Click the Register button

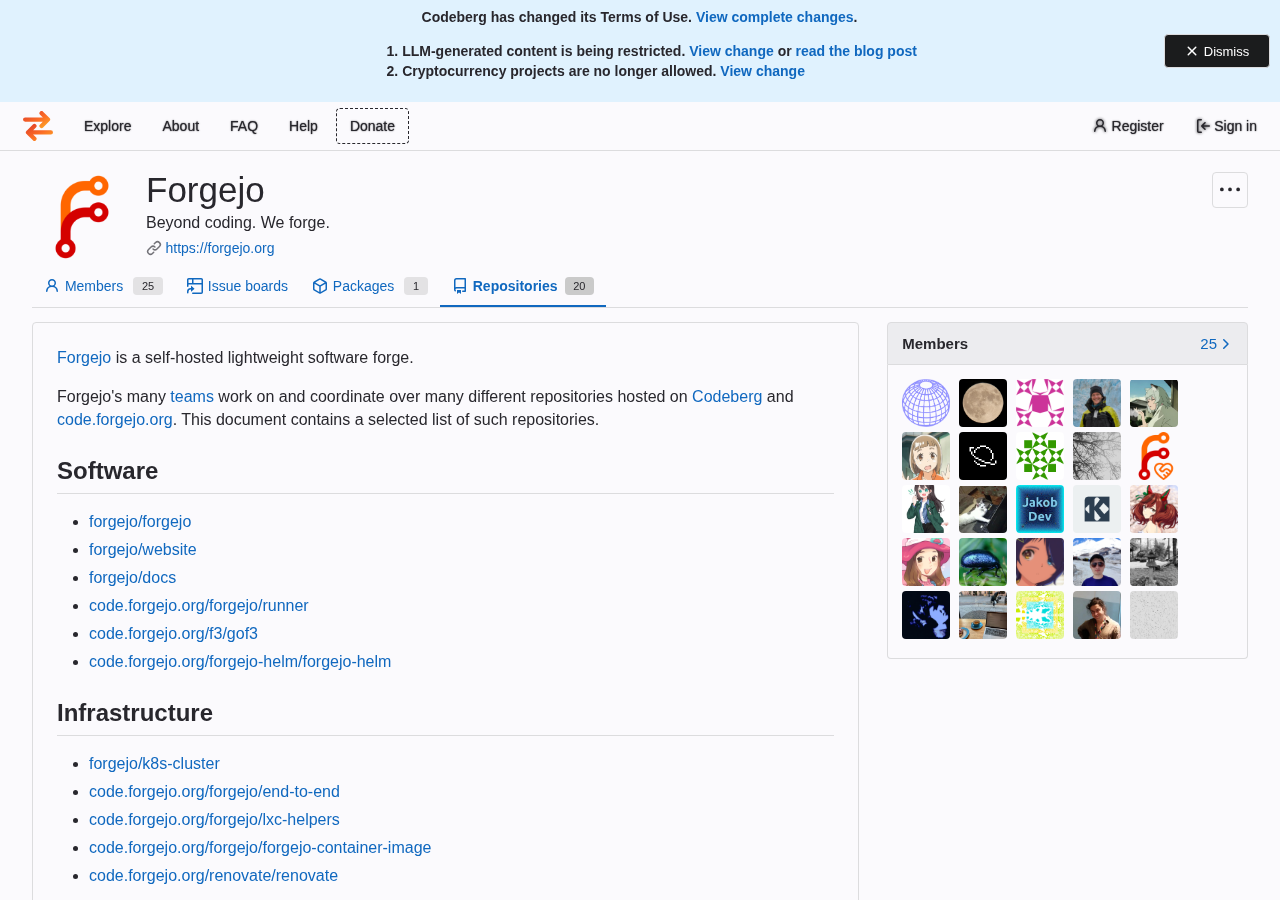pos(1128,126)
